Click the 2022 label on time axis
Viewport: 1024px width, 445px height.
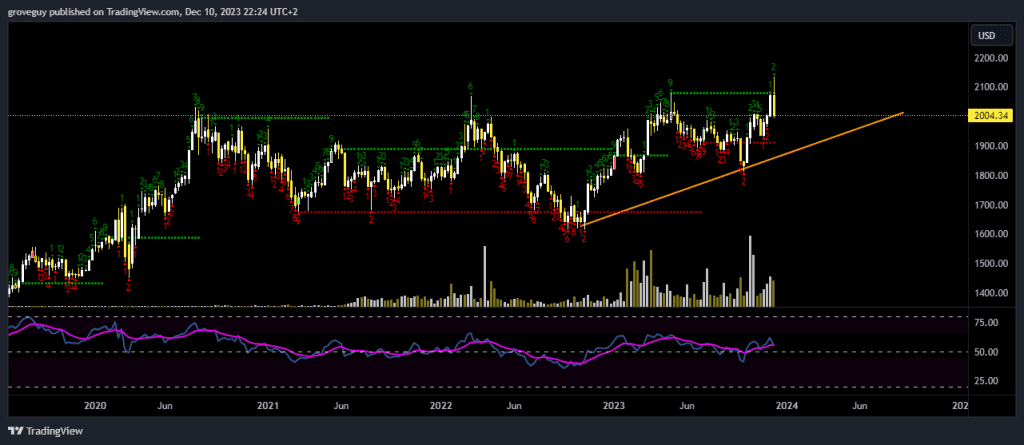(x=441, y=405)
